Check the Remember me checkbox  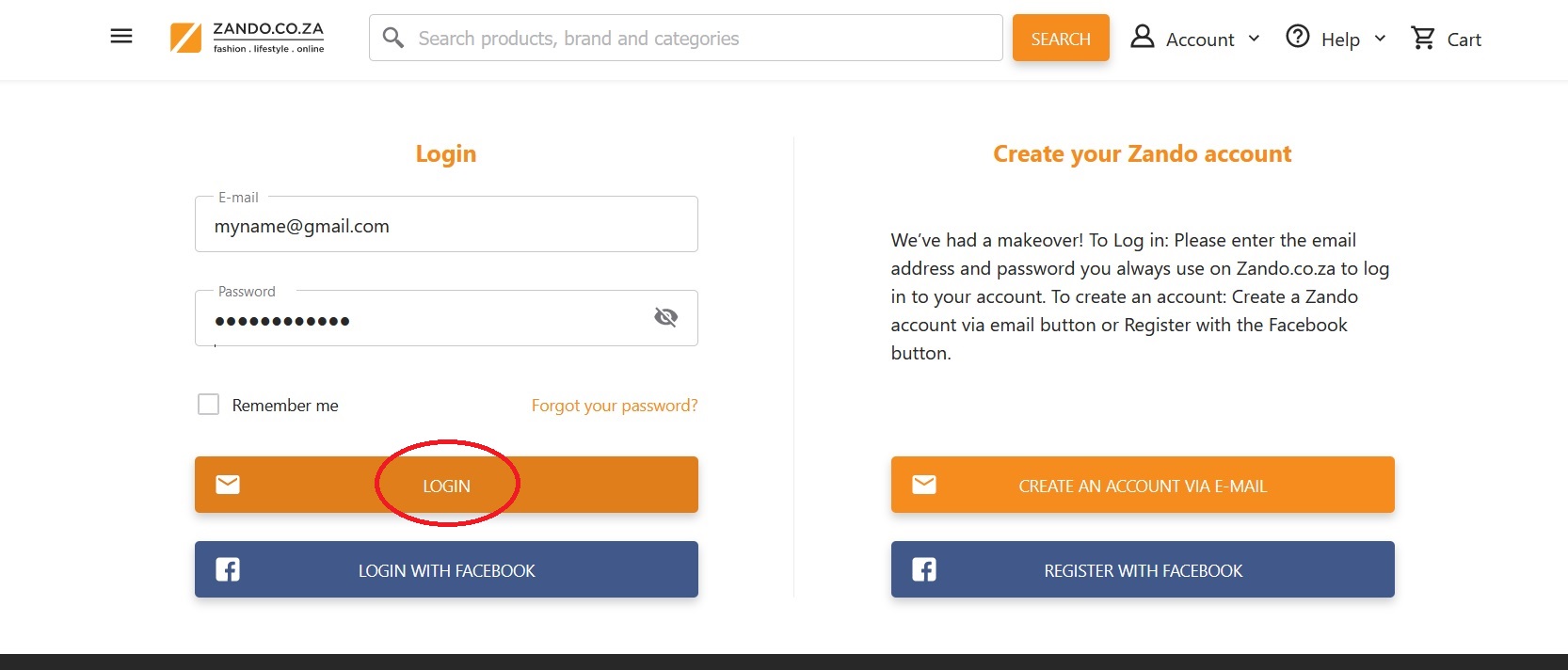[x=208, y=405]
